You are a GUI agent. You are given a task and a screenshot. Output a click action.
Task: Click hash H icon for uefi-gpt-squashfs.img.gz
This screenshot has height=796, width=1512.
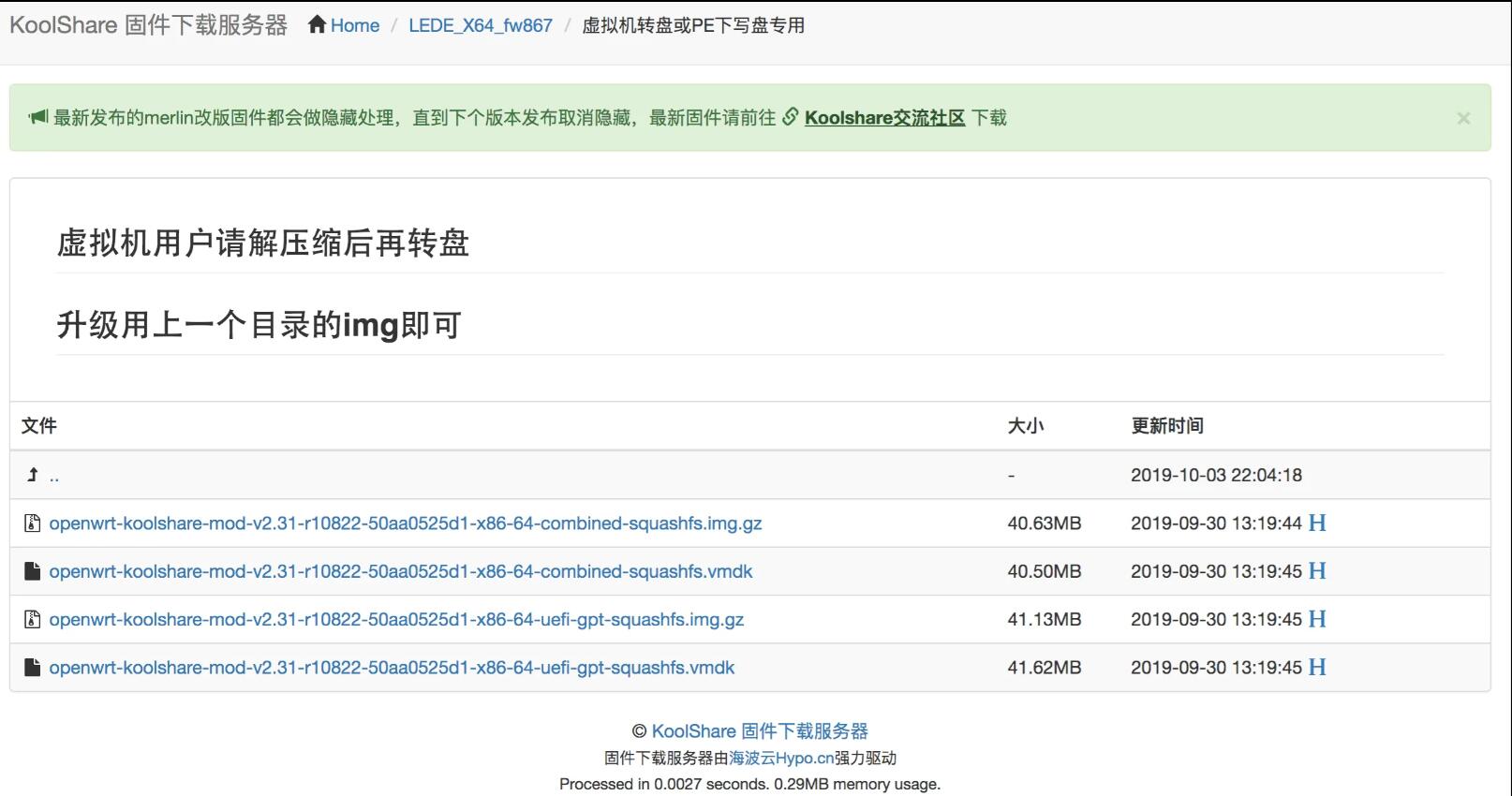coord(1317,619)
